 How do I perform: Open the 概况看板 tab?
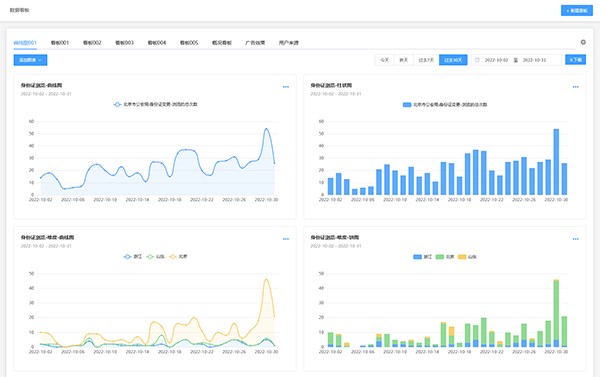coord(222,42)
